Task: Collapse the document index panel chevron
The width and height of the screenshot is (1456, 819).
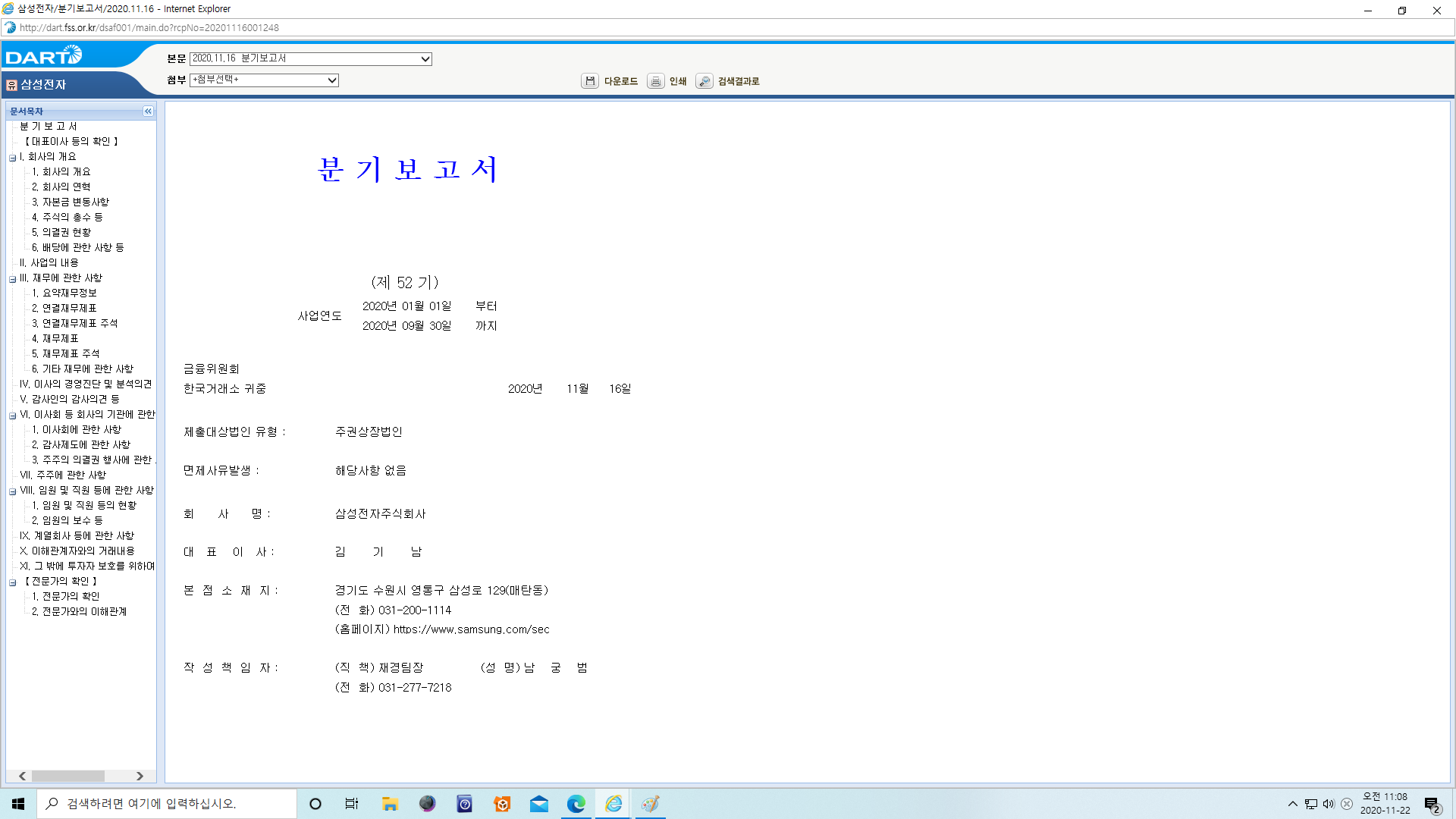Action: tap(148, 111)
